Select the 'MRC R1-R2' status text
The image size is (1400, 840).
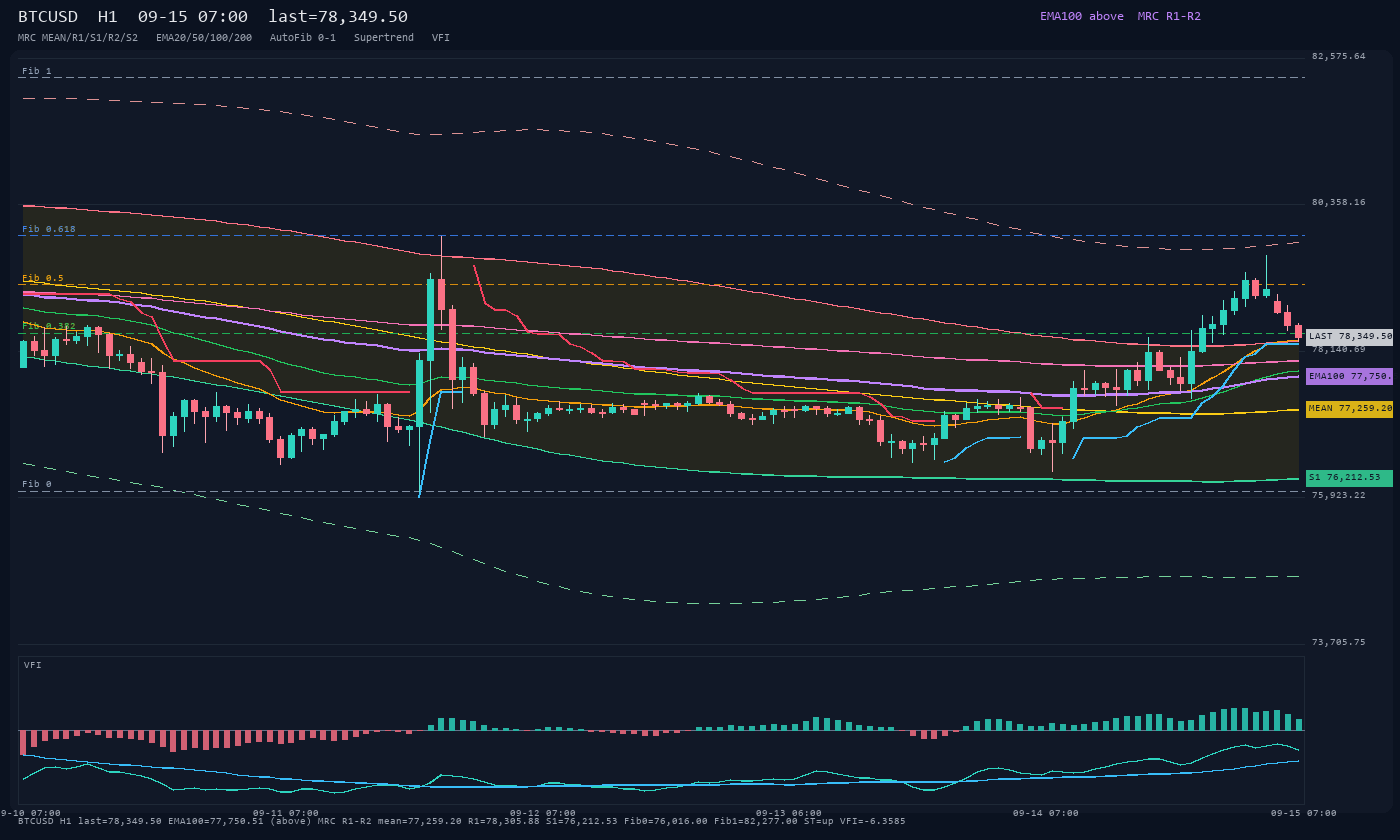pyautogui.click(x=1169, y=16)
